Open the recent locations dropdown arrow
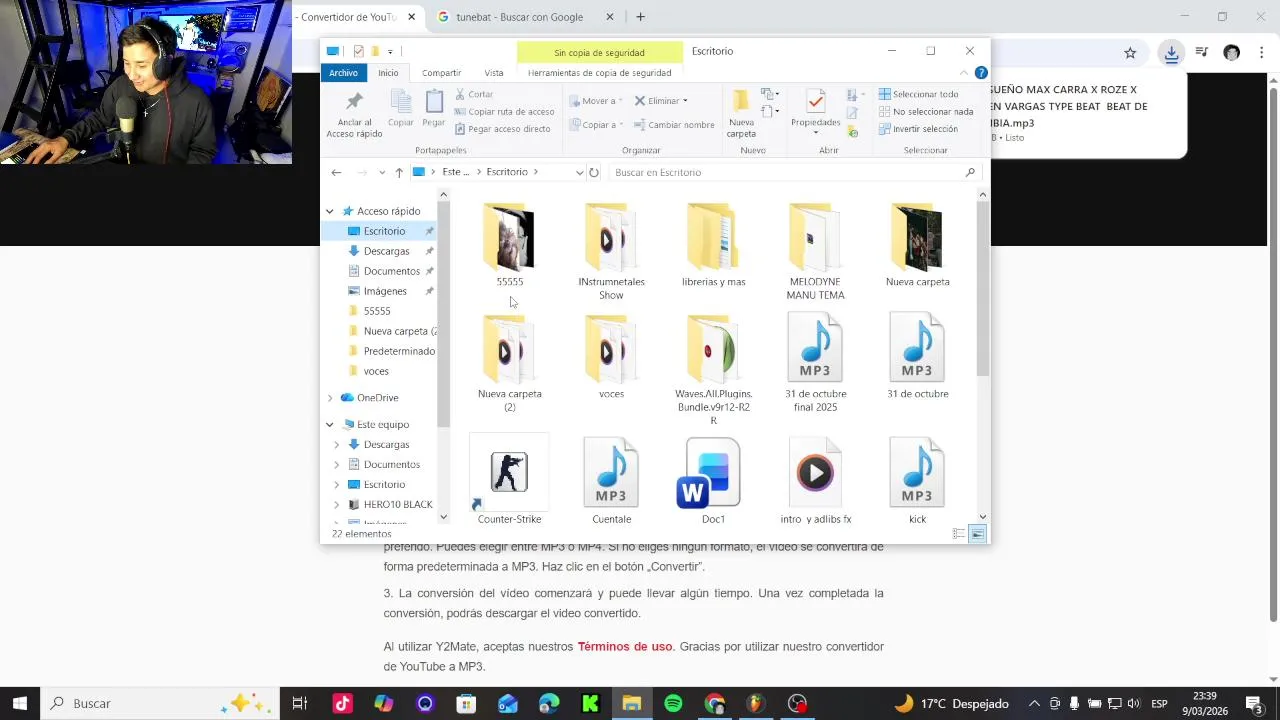This screenshot has height=720, width=1280. coord(381,172)
